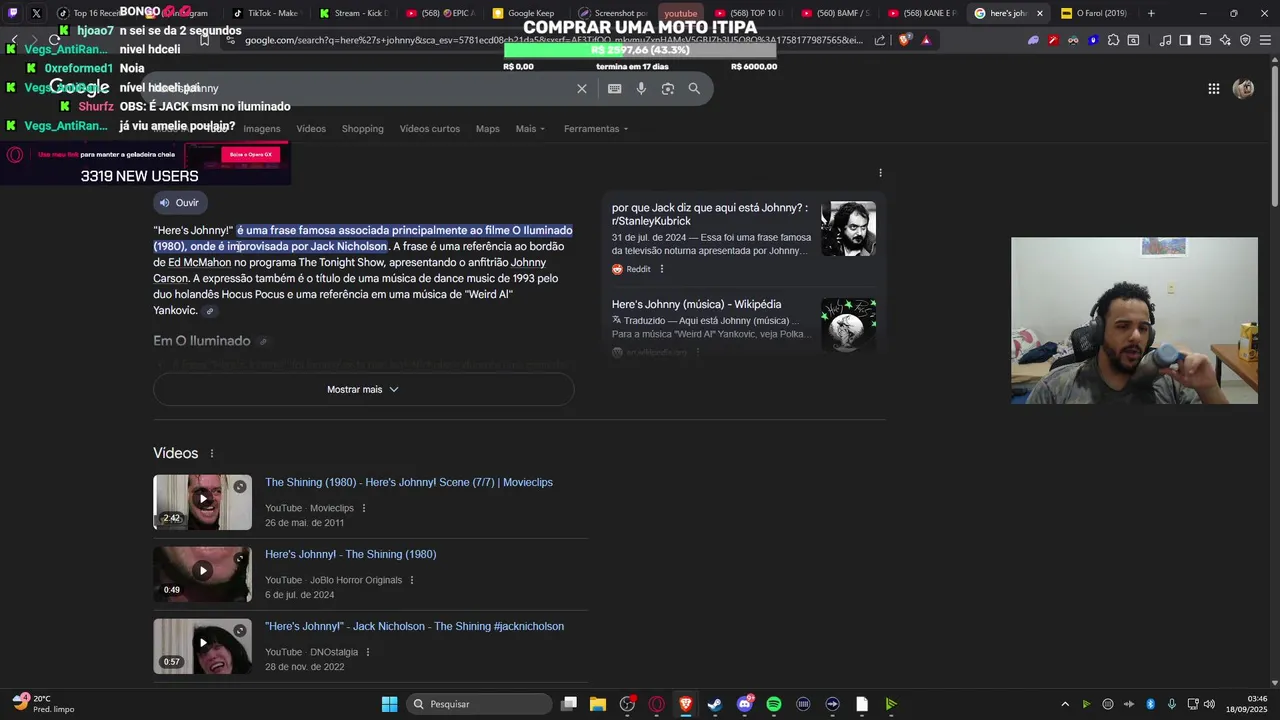Image resolution: width=1280 pixels, height=720 pixels.
Task: Select the Vídeos search filter
Action: 311,129
